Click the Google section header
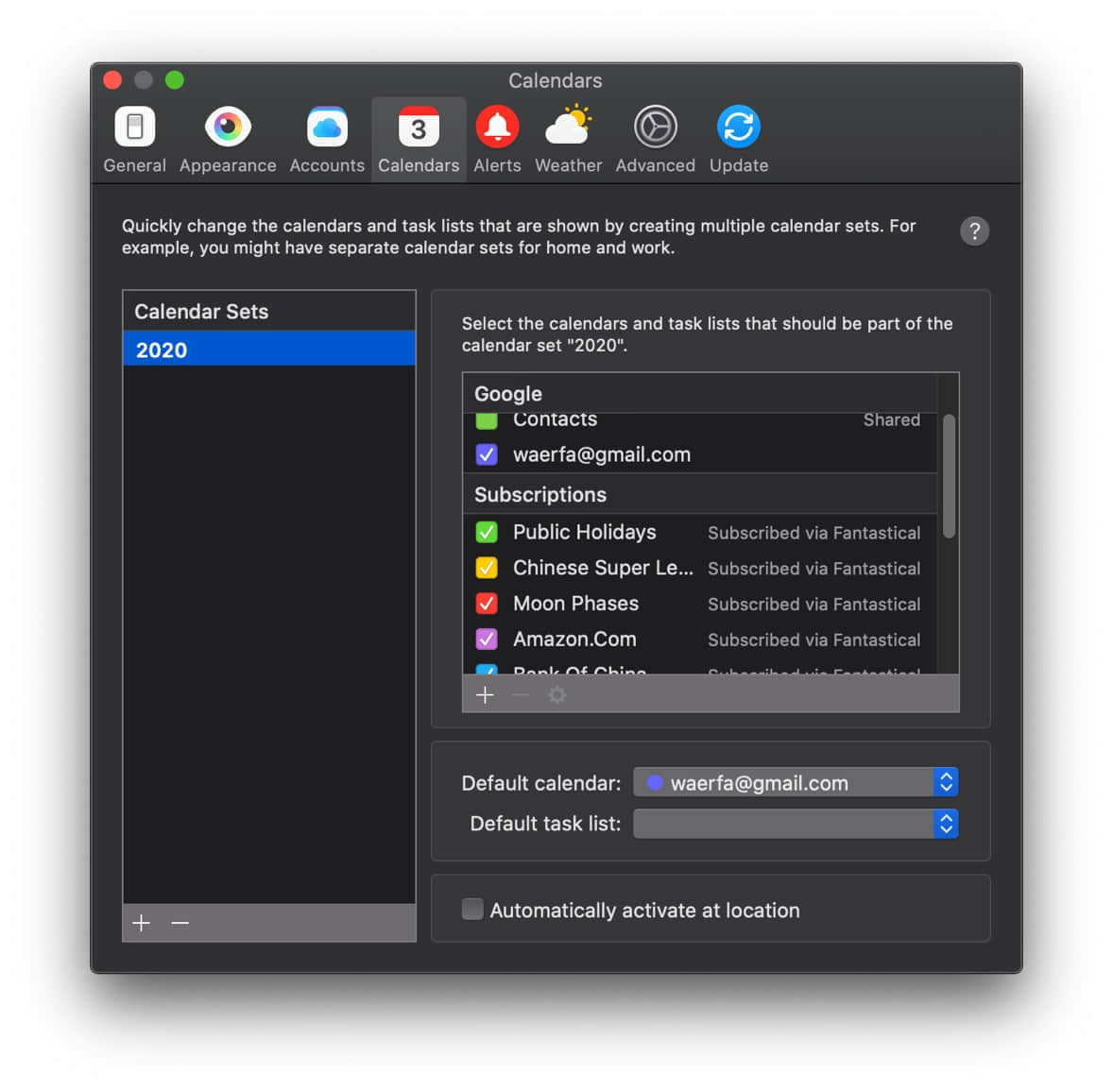Viewport: 1113px width, 1092px height. pos(700,393)
